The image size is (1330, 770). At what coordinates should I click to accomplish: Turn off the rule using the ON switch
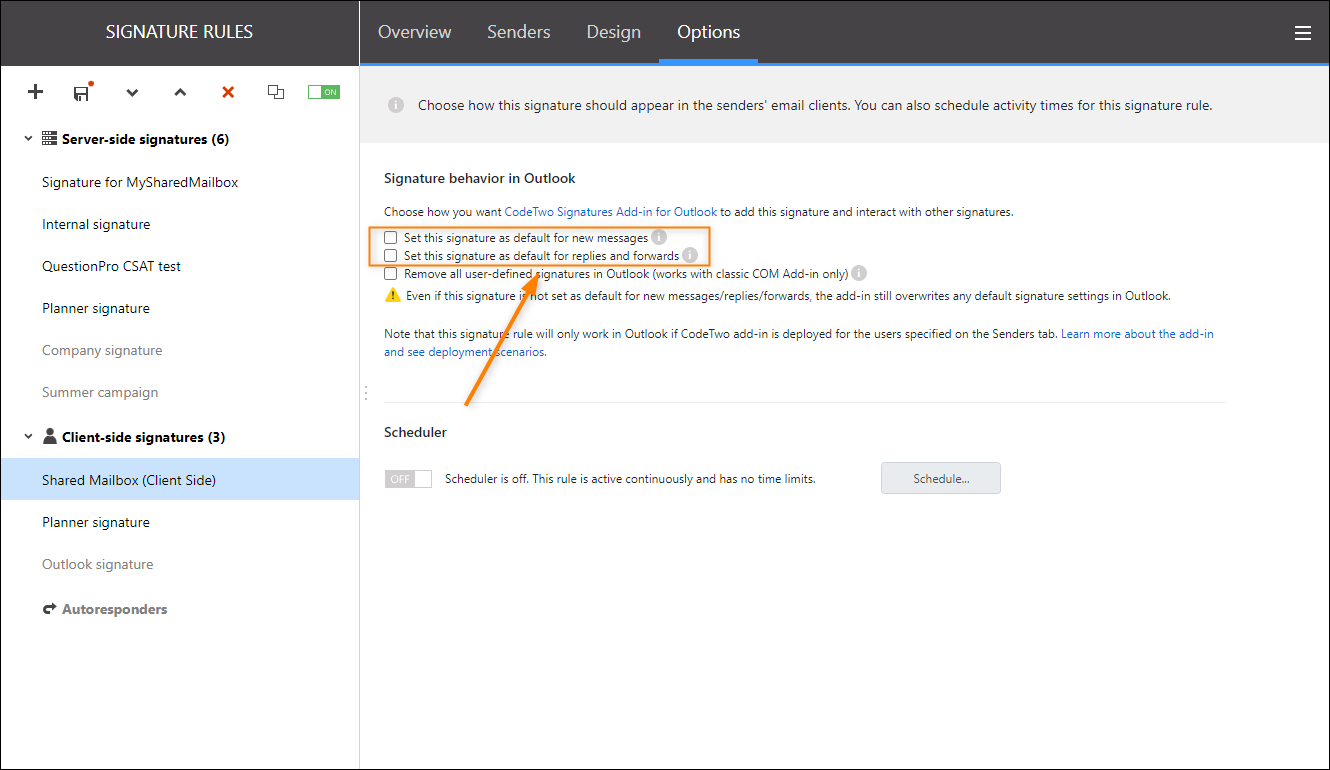tap(323, 90)
